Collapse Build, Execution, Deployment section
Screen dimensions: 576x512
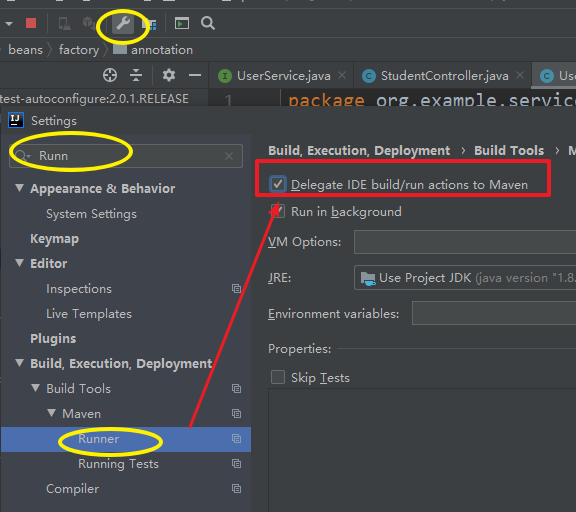20,363
